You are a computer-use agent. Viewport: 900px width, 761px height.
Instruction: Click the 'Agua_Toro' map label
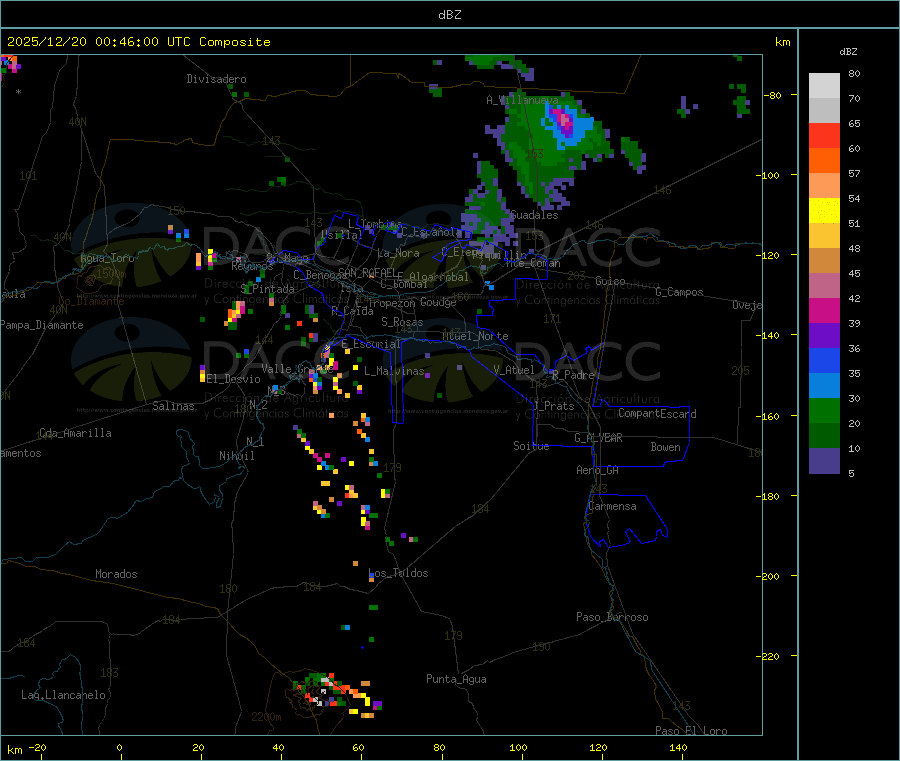point(107,258)
